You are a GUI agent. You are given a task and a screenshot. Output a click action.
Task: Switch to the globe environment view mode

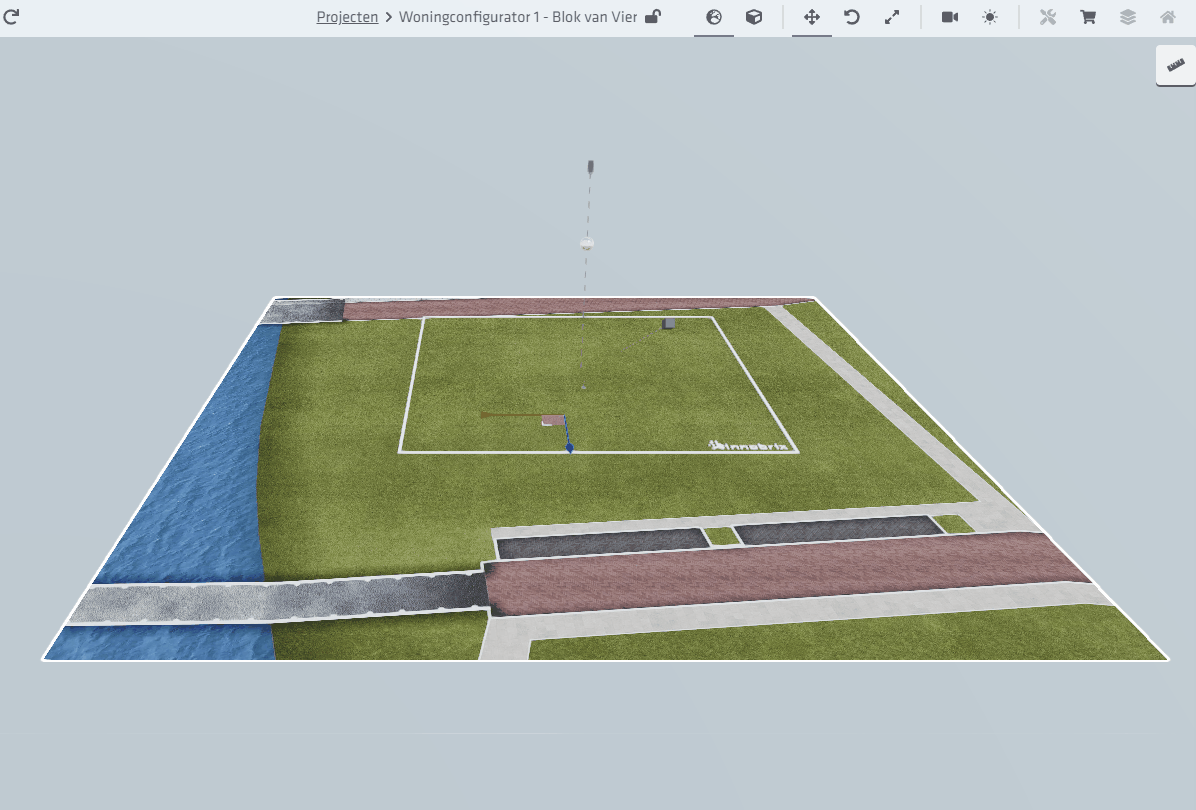click(x=714, y=17)
